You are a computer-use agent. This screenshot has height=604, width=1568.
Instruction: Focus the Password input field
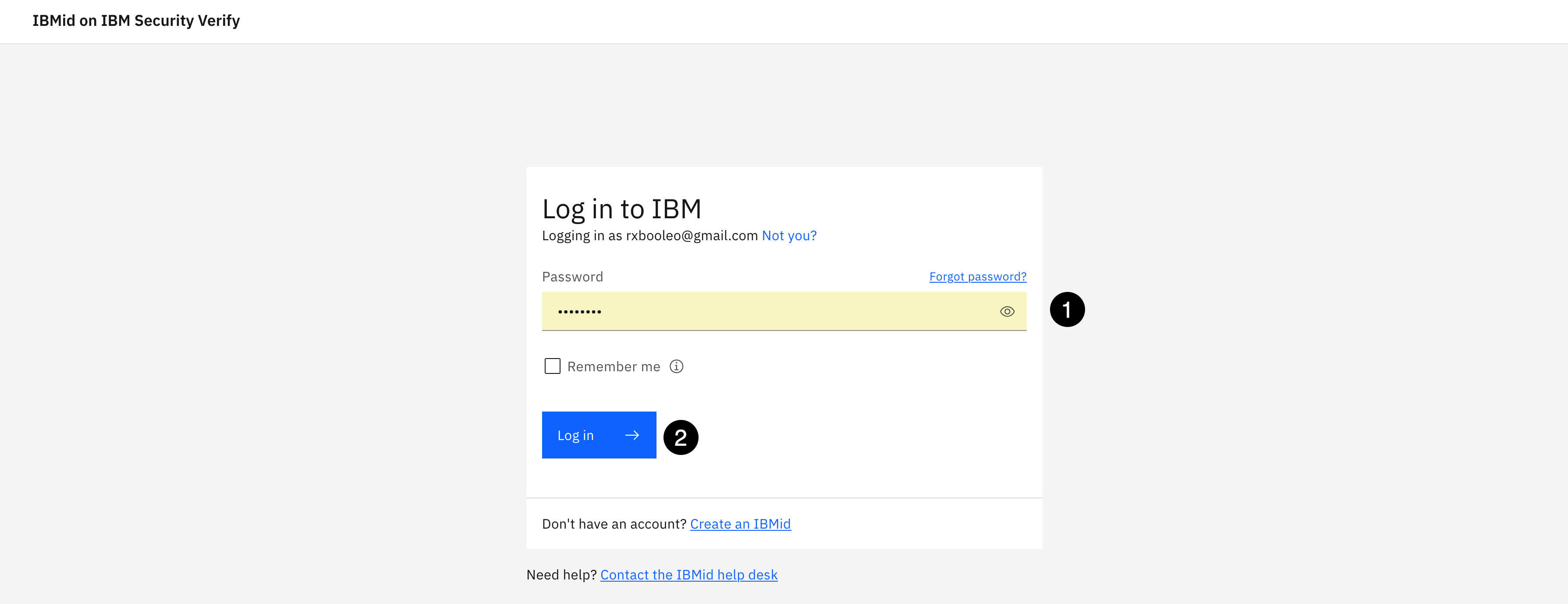[x=767, y=312]
